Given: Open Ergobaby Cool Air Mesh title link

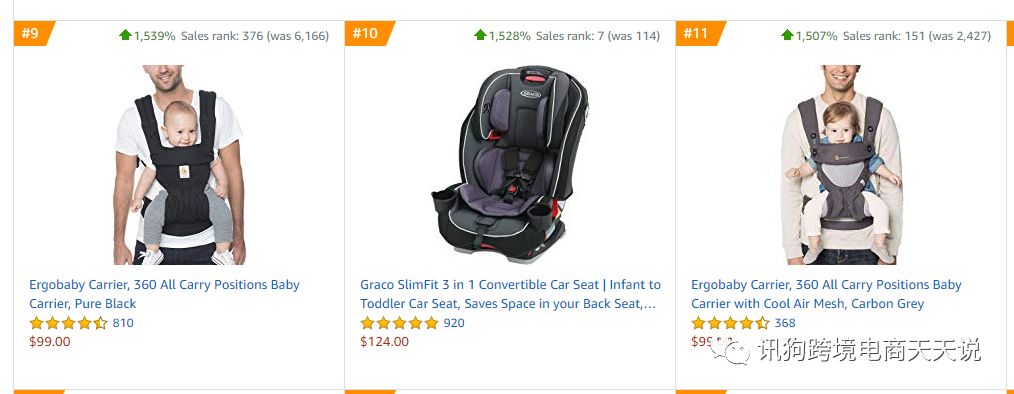Looking at the screenshot, I should 826,294.
